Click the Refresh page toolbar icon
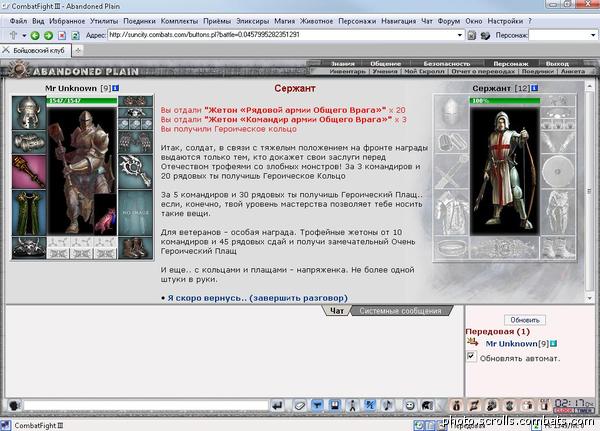Screen dimensions: 600x431 [x=75, y=36]
